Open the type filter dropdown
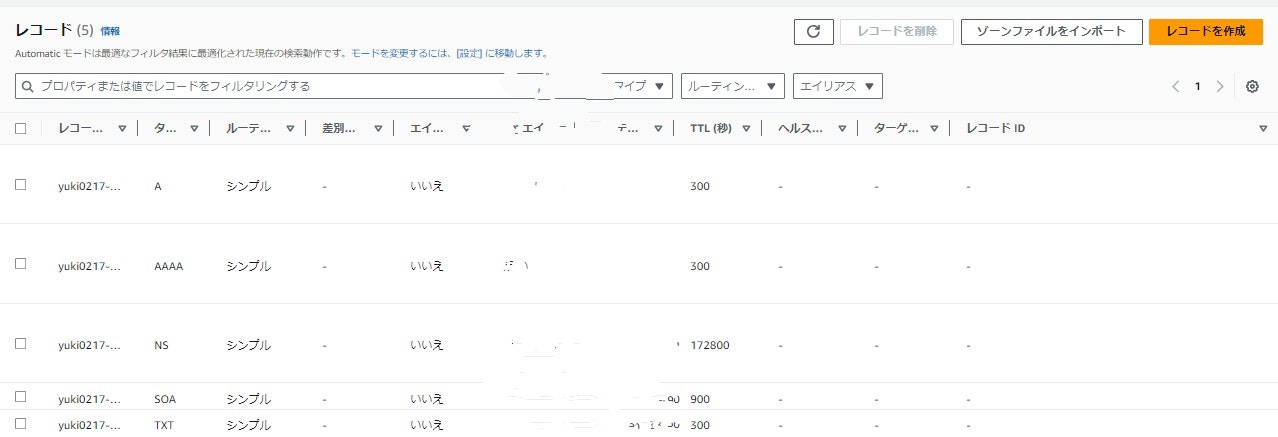1278x437 pixels. coord(640,87)
